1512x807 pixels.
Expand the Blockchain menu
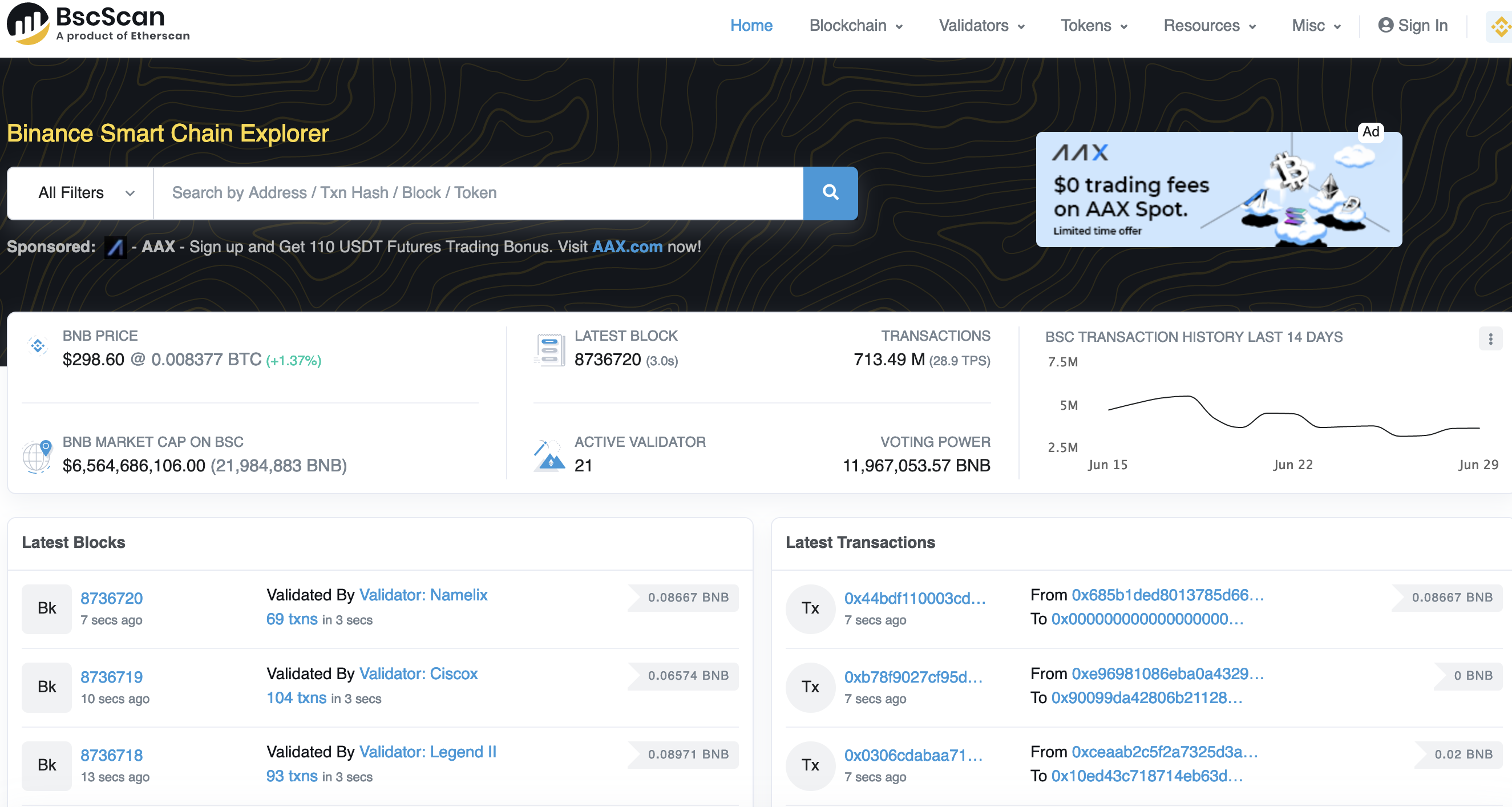tap(855, 26)
